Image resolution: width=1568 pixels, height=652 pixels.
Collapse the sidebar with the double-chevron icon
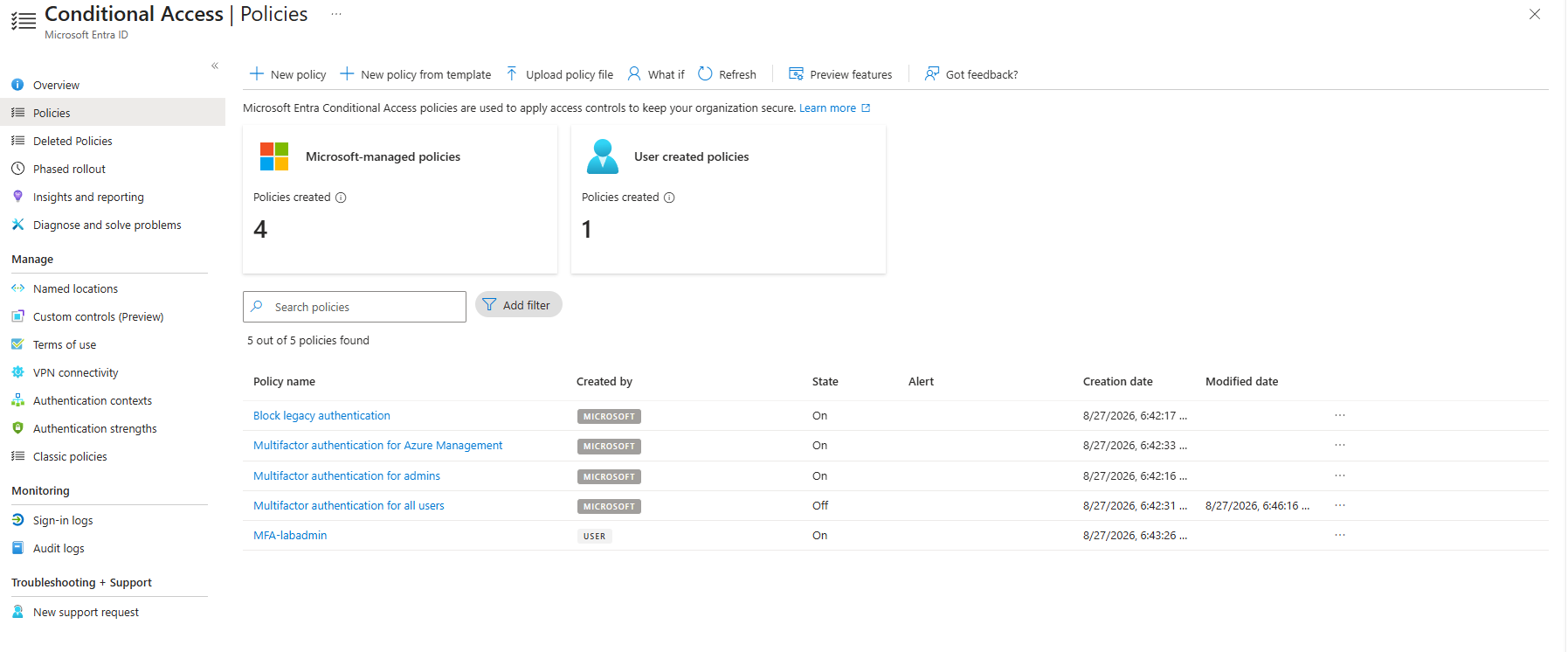(x=215, y=66)
